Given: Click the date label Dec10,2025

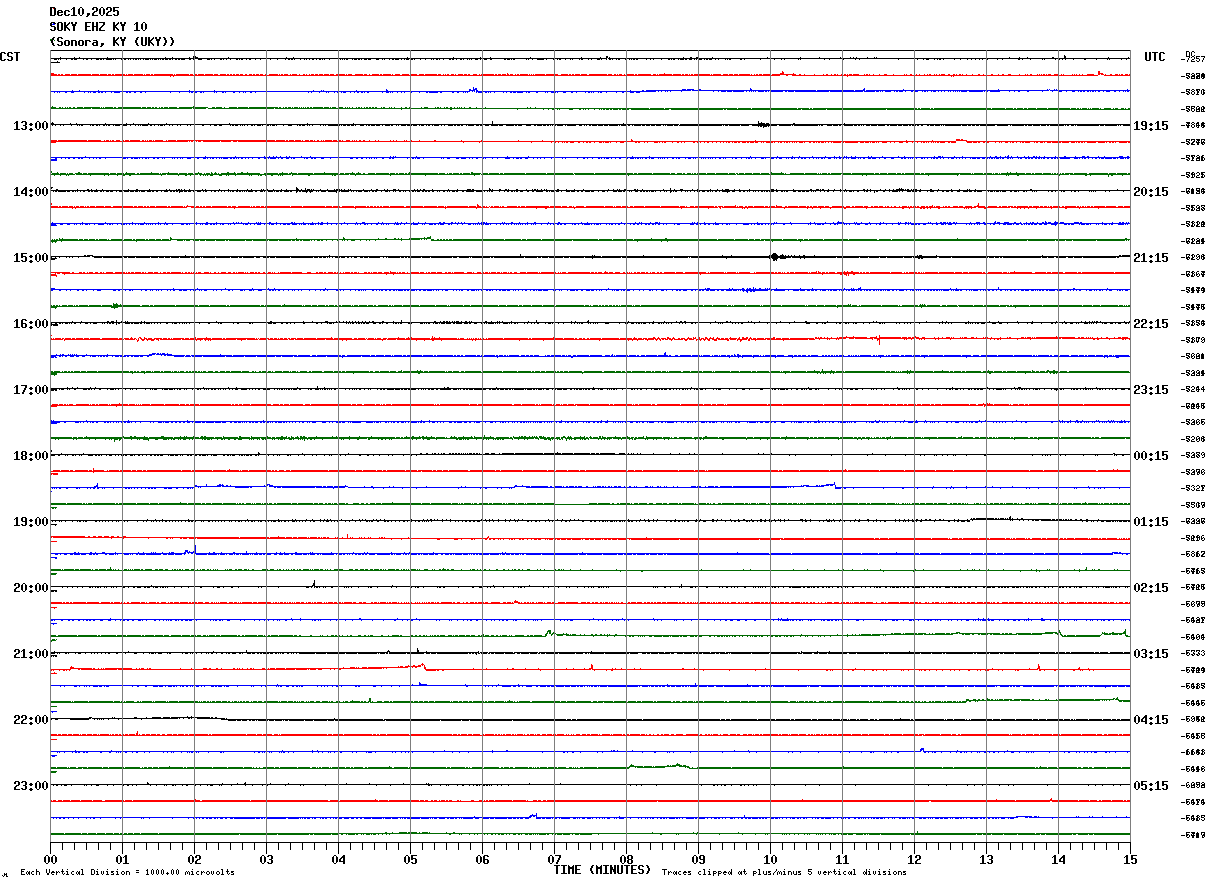Looking at the screenshot, I should pos(84,12).
